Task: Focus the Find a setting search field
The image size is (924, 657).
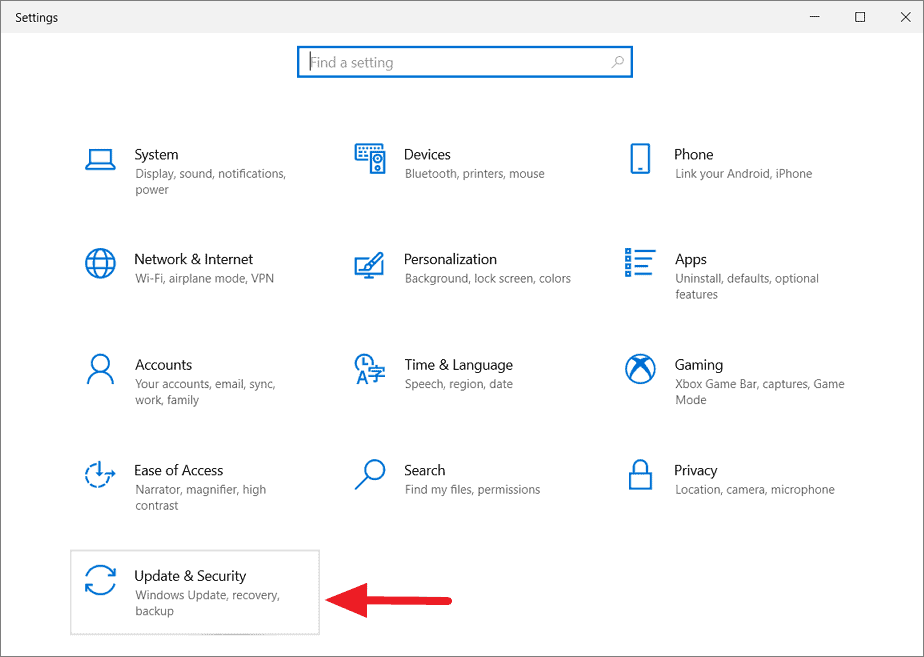Action: point(465,62)
